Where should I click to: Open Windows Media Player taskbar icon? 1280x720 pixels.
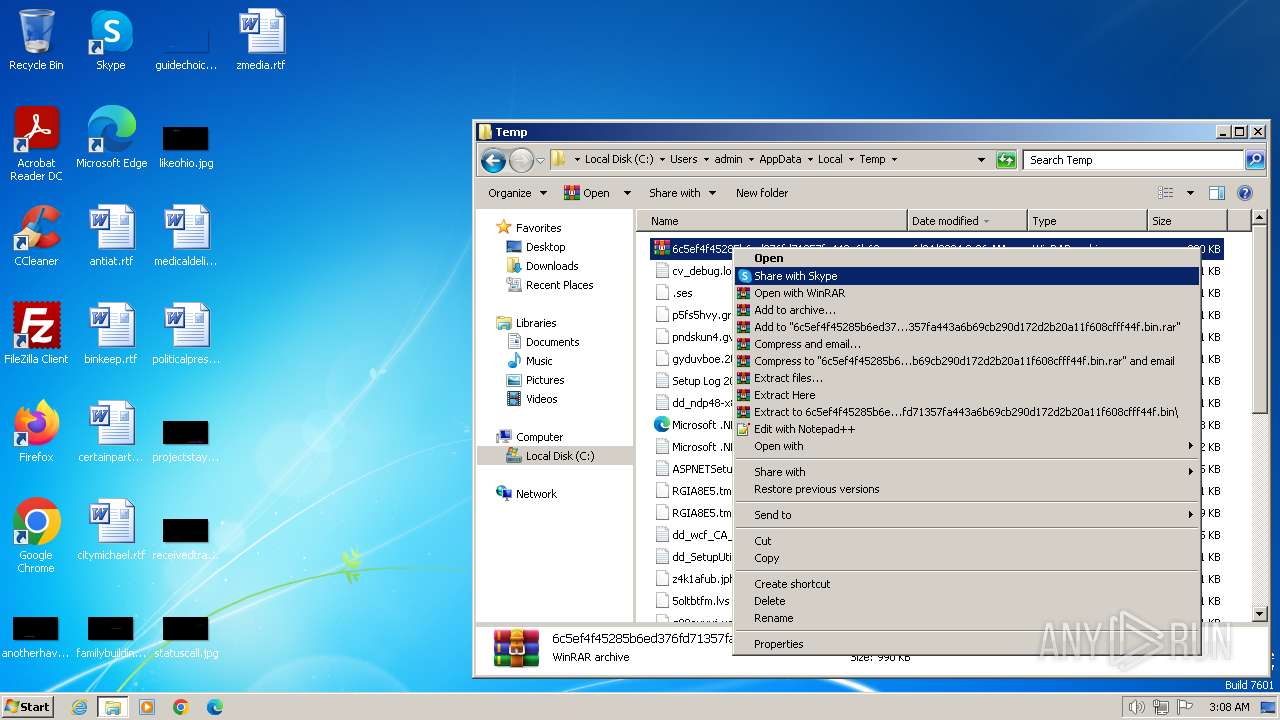(147, 707)
